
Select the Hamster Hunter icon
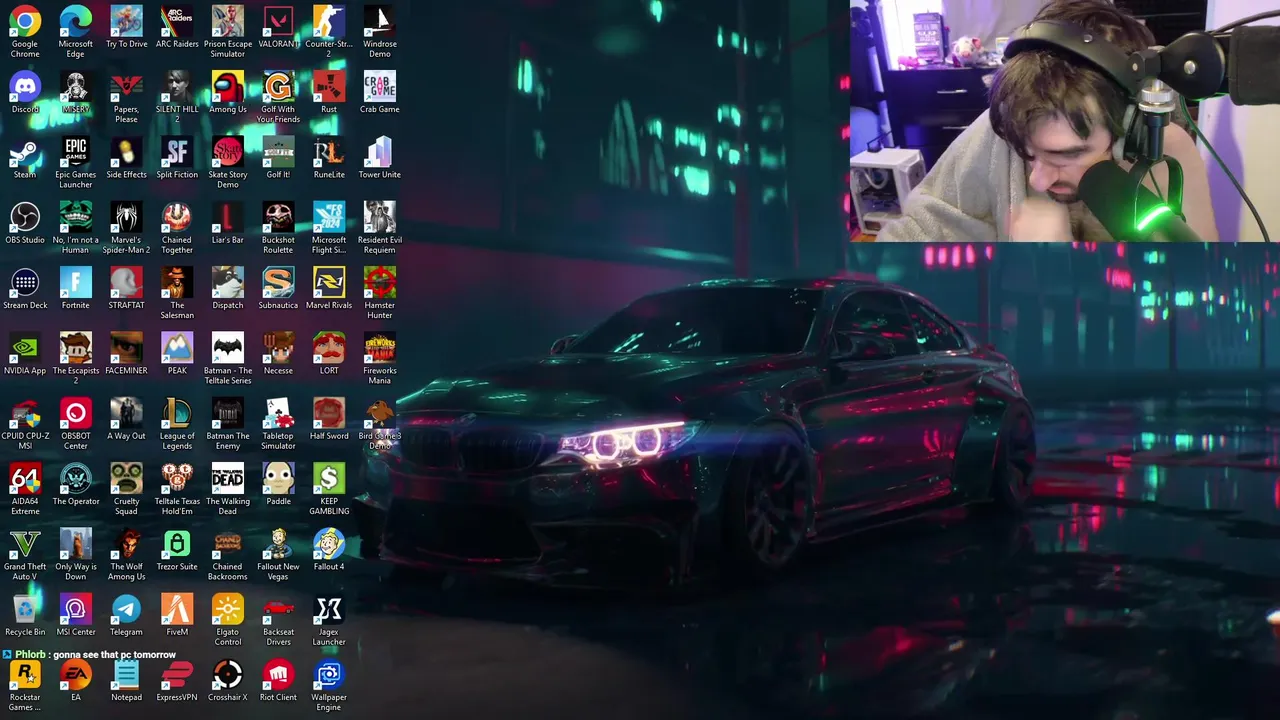click(380, 282)
